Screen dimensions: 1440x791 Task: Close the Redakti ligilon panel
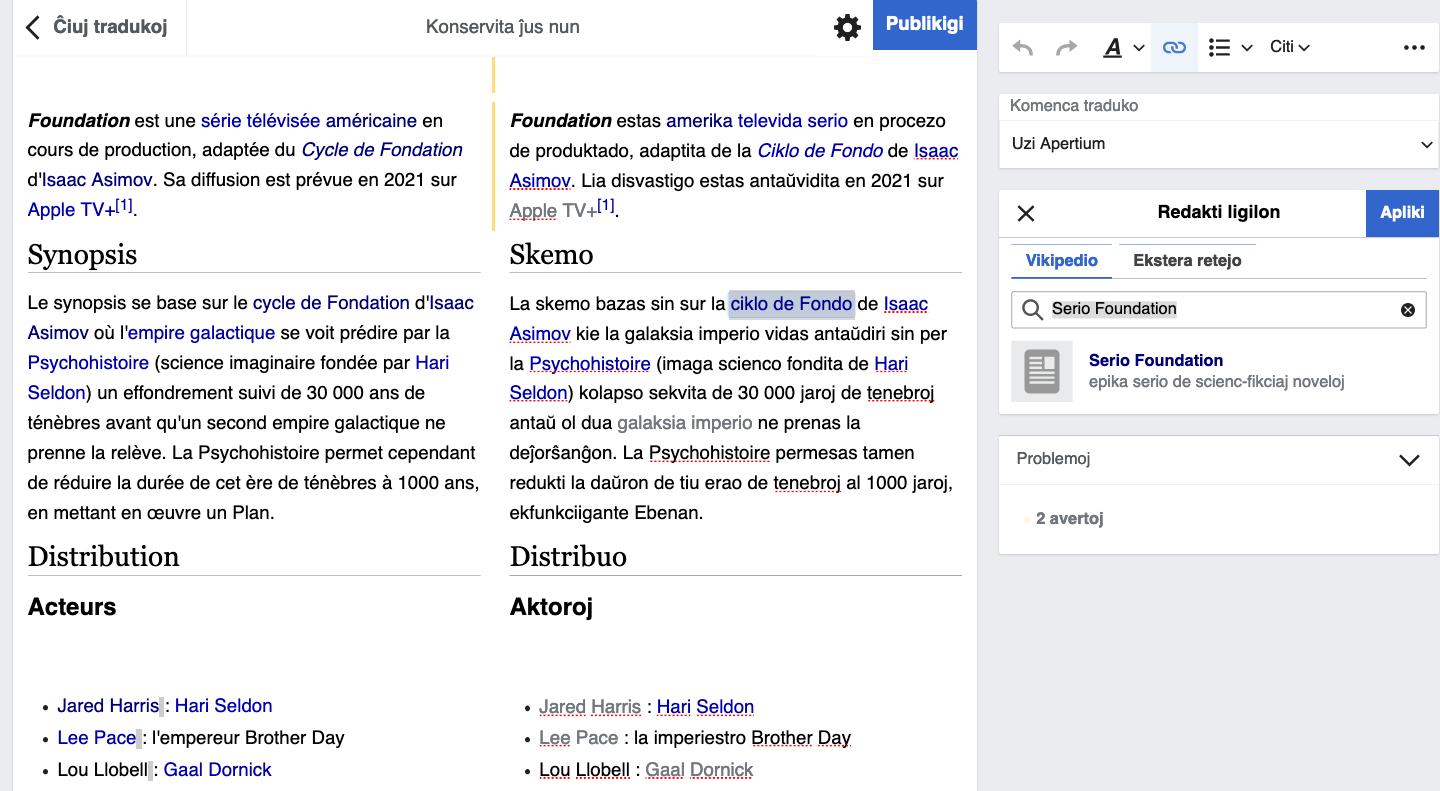point(1026,213)
